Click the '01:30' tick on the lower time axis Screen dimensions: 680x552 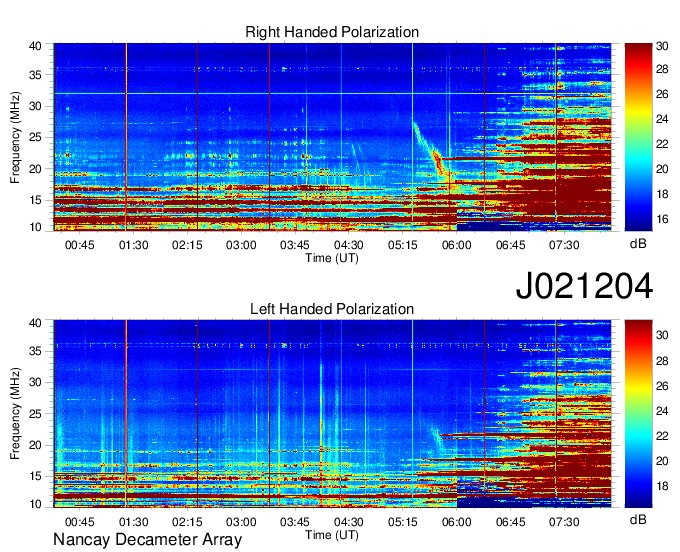[x=134, y=522]
